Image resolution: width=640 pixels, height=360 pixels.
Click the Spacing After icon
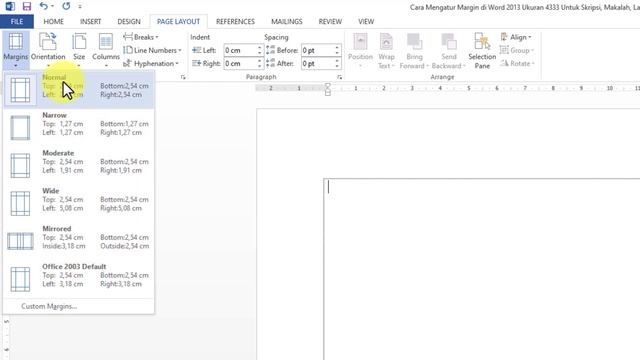(x=271, y=63)
